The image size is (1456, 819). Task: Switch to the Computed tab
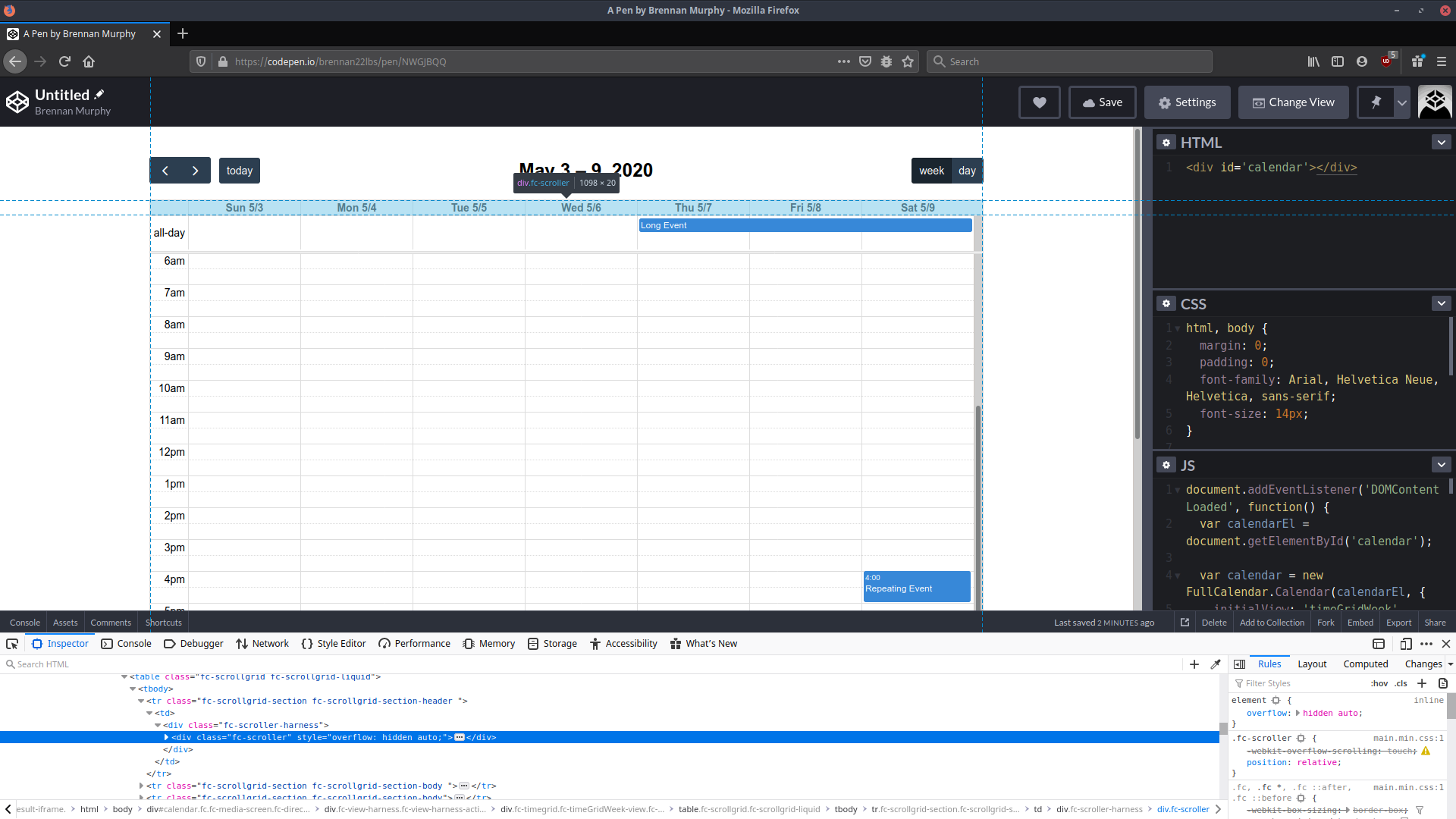coord(1365,664)
